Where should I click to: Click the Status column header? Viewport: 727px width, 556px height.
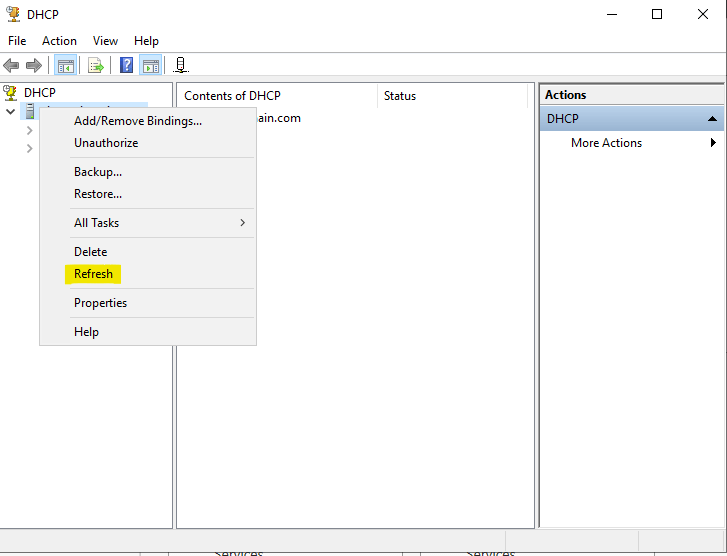pos(400,96)
